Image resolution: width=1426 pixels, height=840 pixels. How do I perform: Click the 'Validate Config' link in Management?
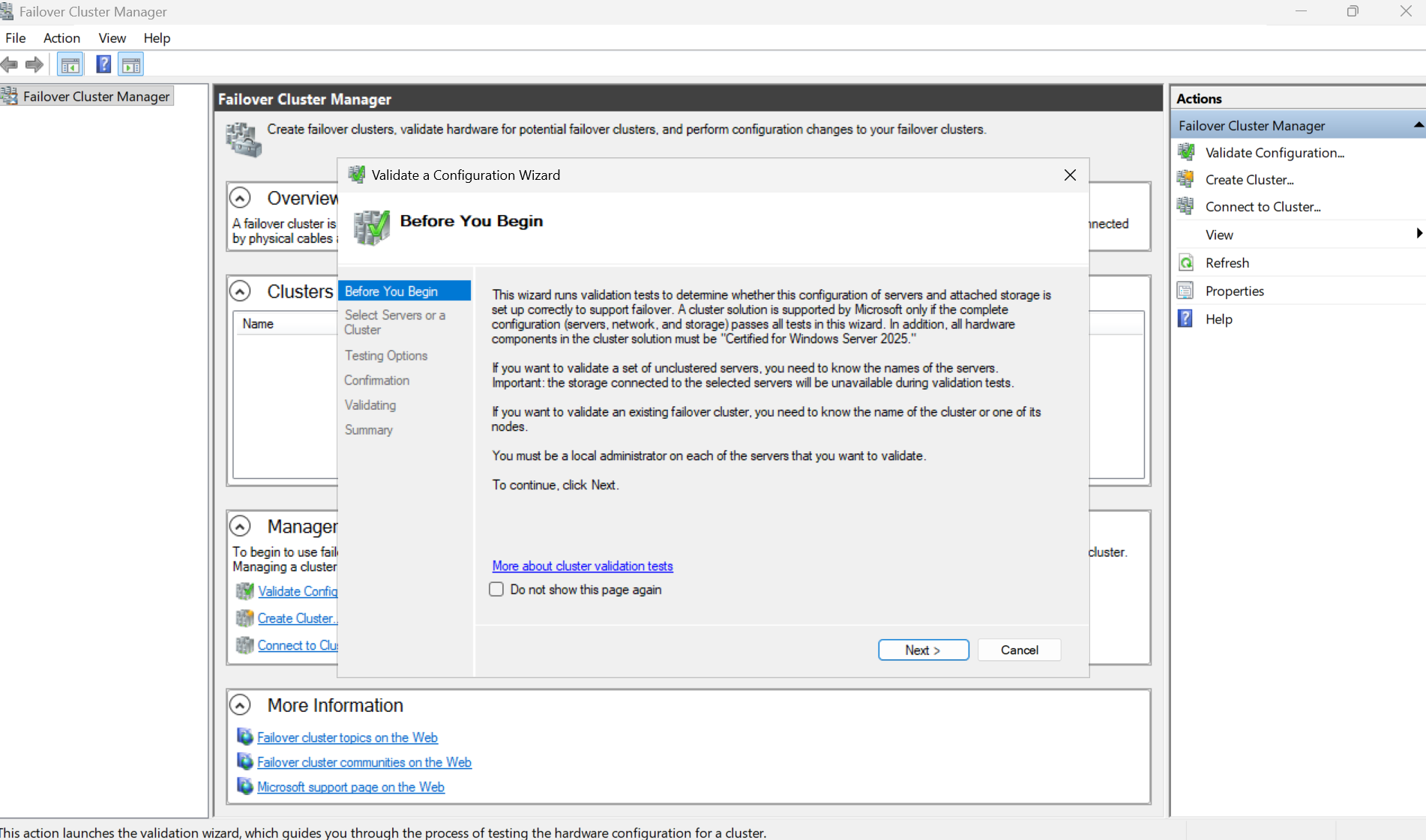(x=298, y=591)
